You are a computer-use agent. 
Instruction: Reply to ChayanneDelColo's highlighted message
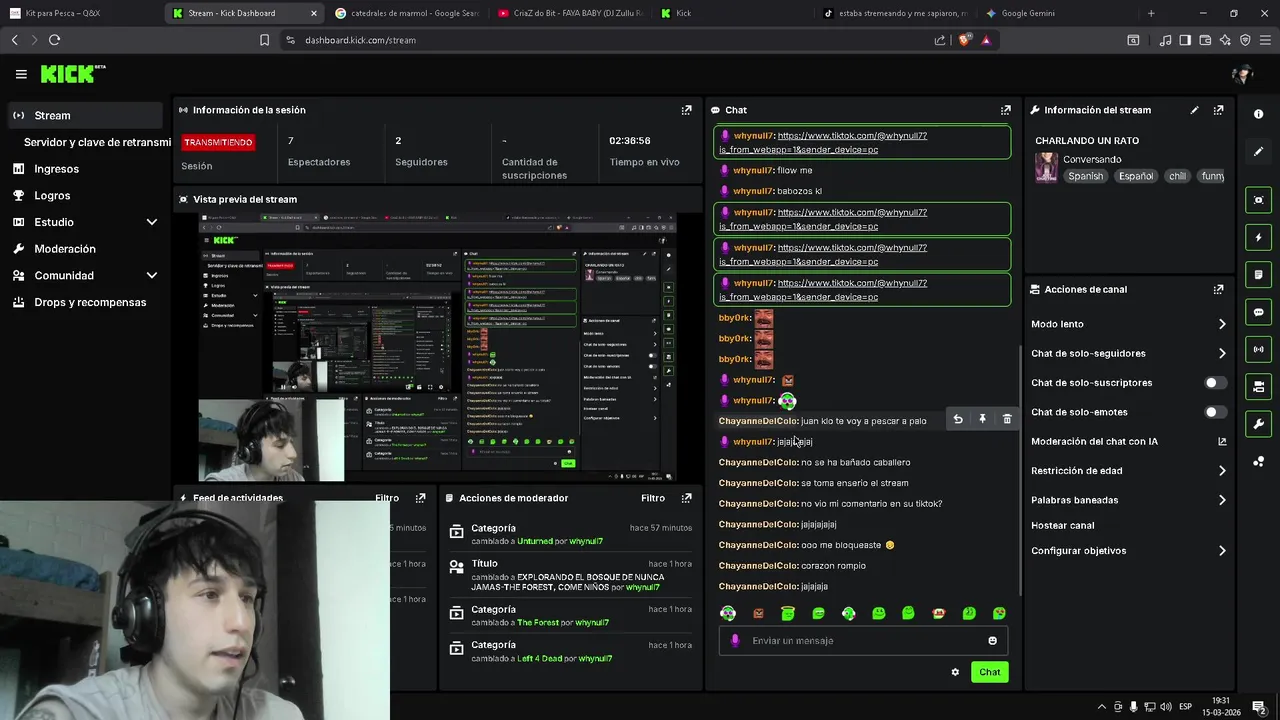click(x=958, y=420)
